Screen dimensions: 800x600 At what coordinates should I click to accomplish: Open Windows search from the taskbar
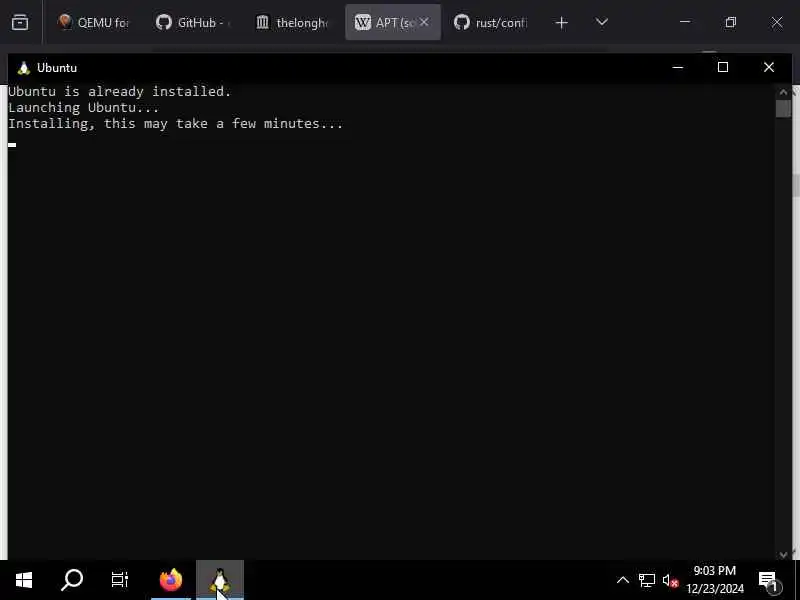coord(72,580)
